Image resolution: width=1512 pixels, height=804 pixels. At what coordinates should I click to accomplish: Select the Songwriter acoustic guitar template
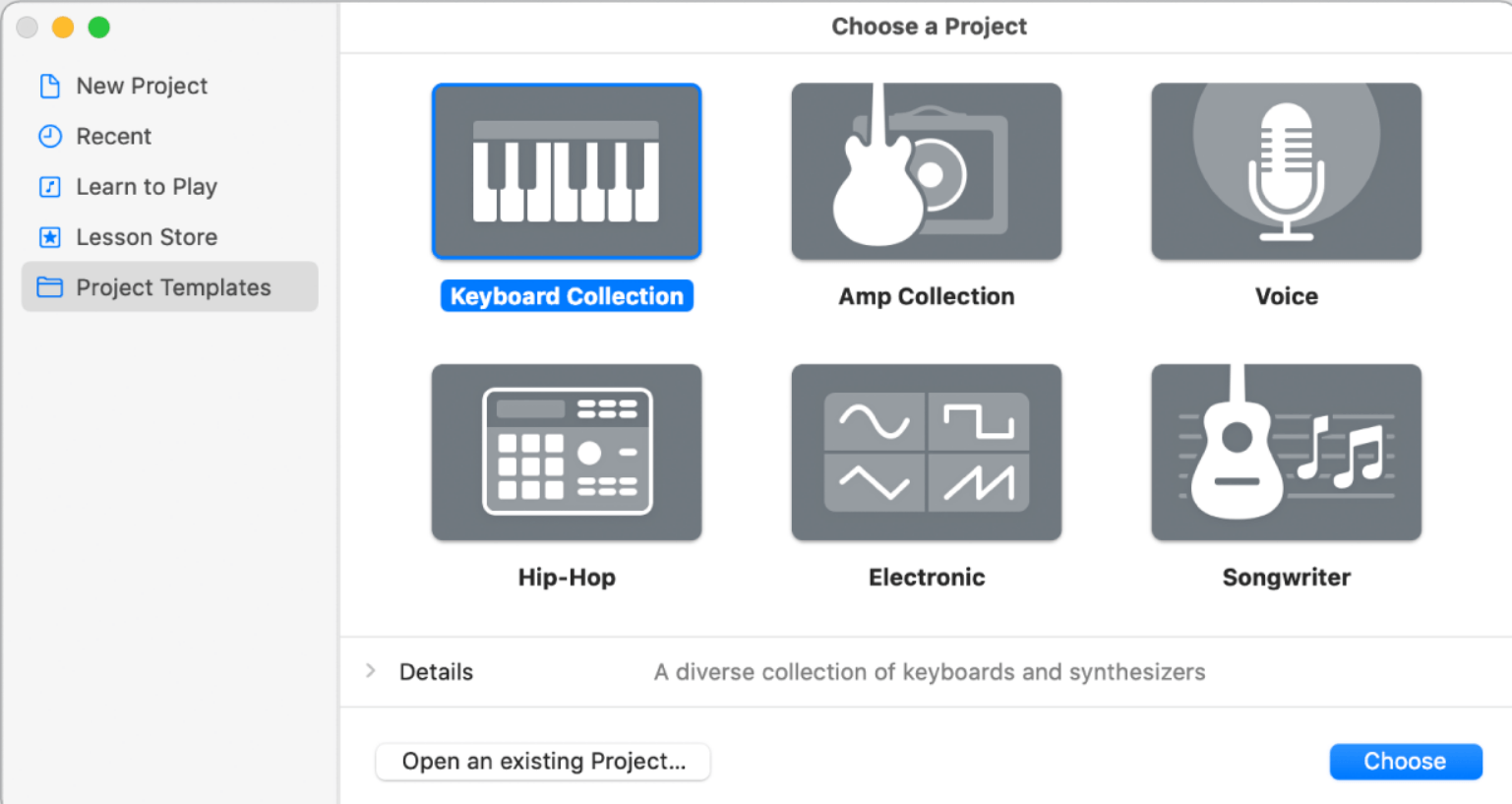tap(1286, 452)
